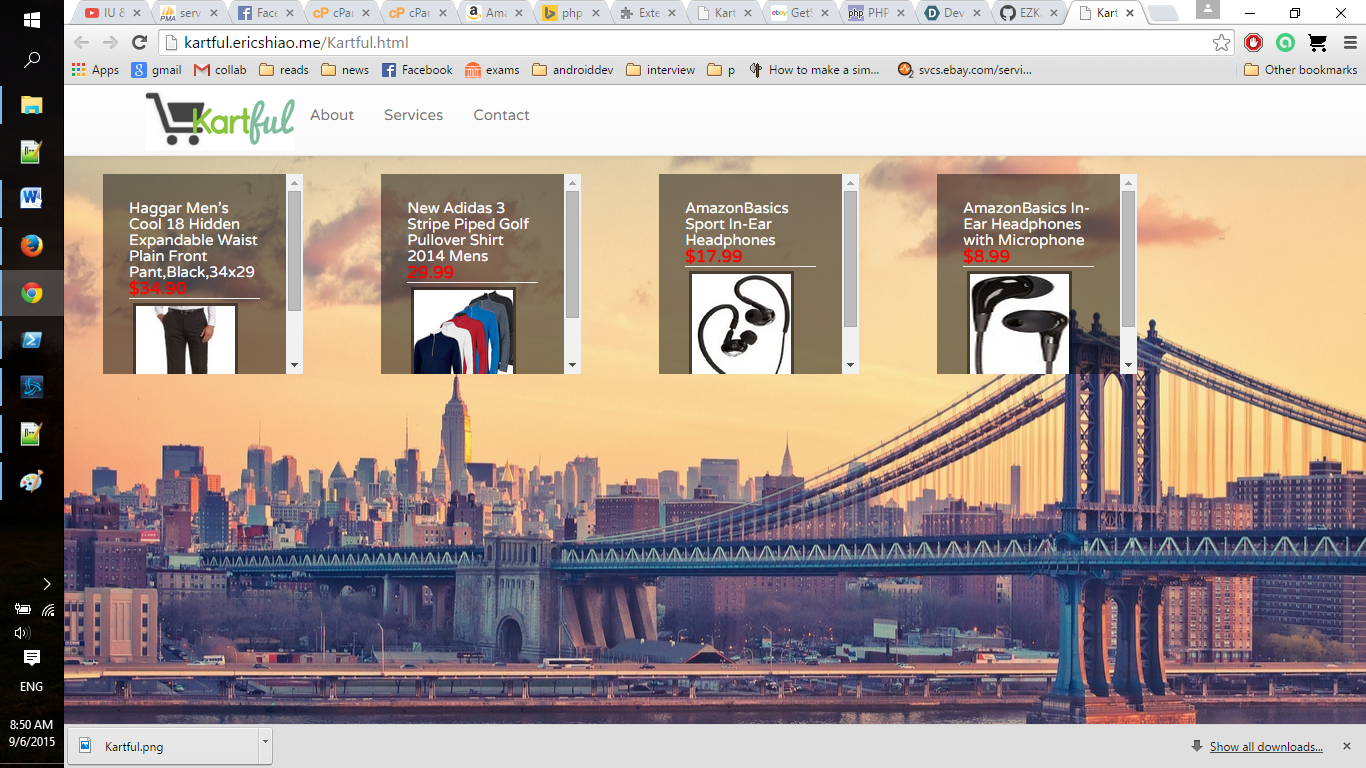Open the exams bookmark
This screenshot has width=1366, height=768.
pyautogui.click(x=492, y=70)
